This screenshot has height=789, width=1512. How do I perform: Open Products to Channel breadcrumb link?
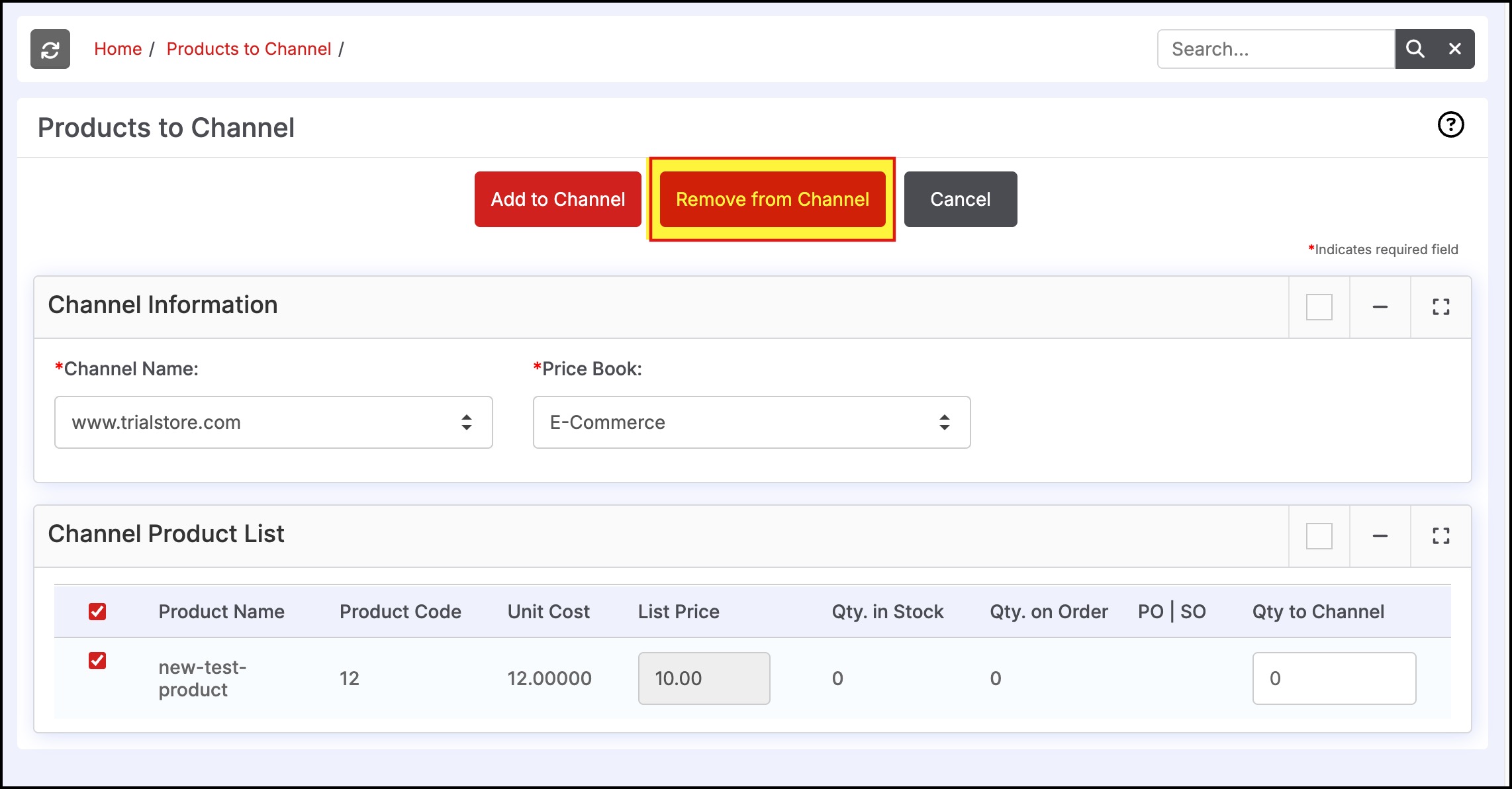(x=249, y=49)
